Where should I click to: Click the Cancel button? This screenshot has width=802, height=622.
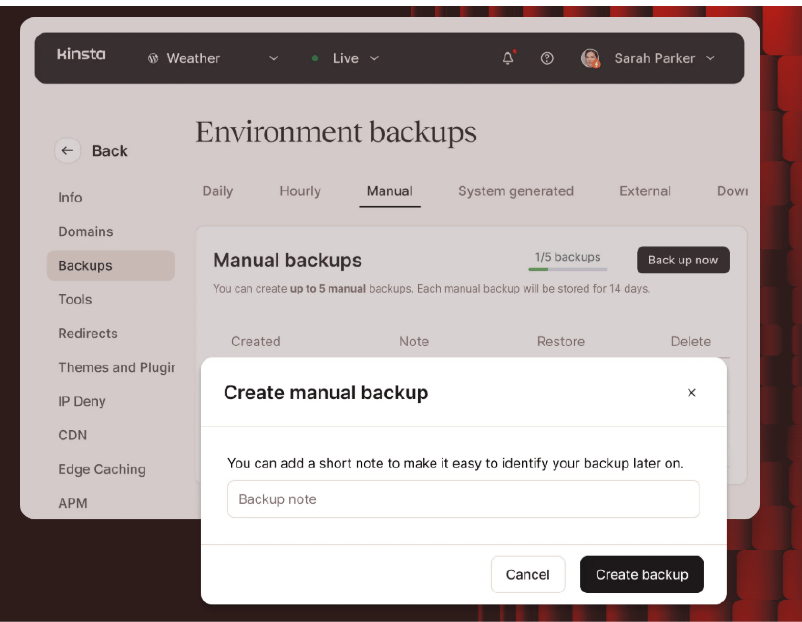click(x=528, y=574)
